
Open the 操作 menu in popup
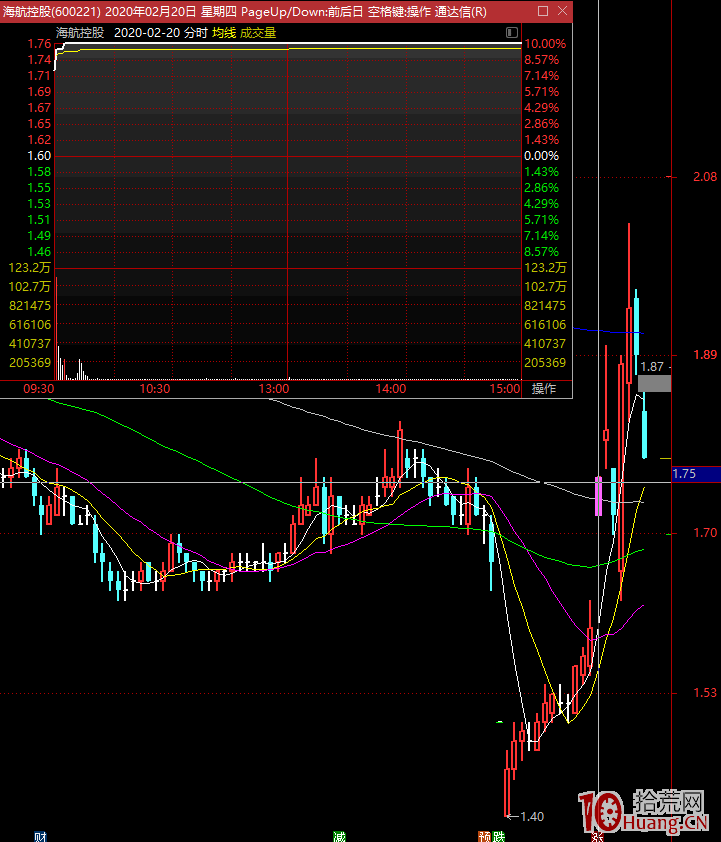pyautogui.click(x=544, y=388)
